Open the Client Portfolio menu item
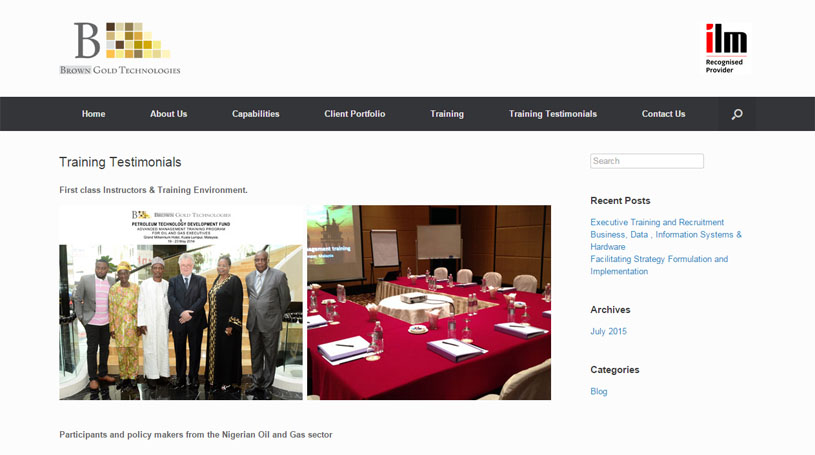 354,114
